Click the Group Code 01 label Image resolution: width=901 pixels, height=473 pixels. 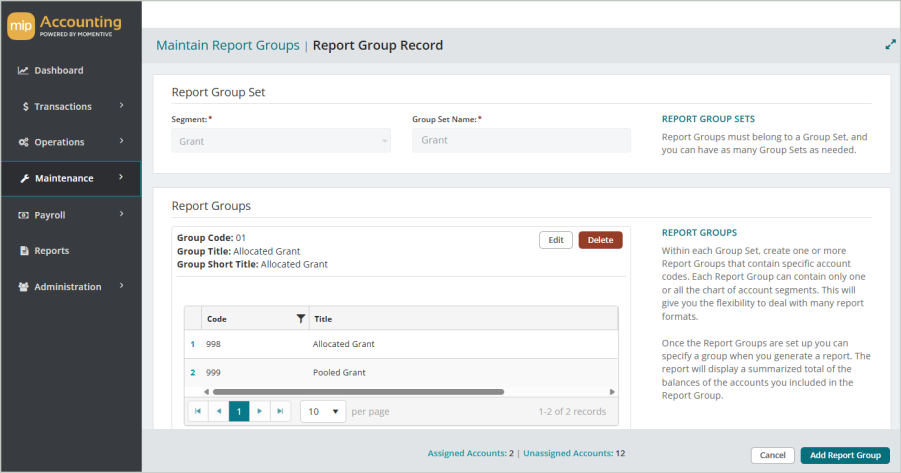click(211, 238)
